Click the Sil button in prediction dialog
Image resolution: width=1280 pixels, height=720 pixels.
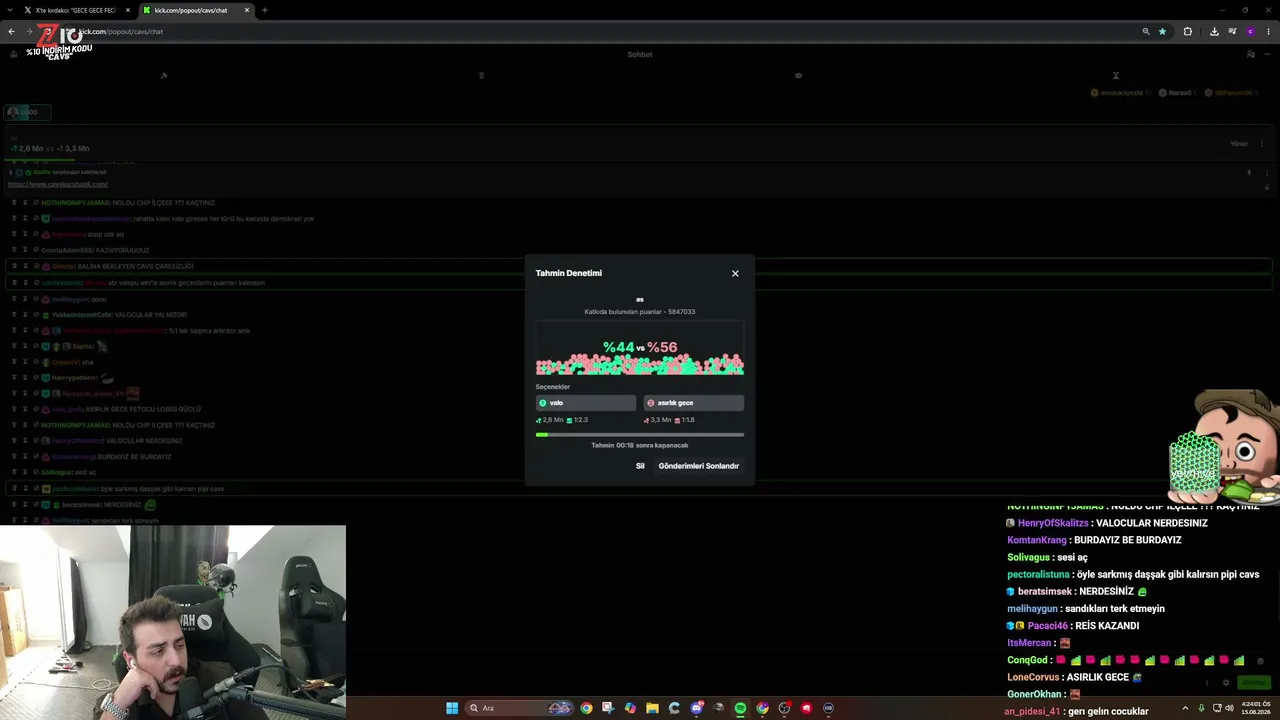640,466
